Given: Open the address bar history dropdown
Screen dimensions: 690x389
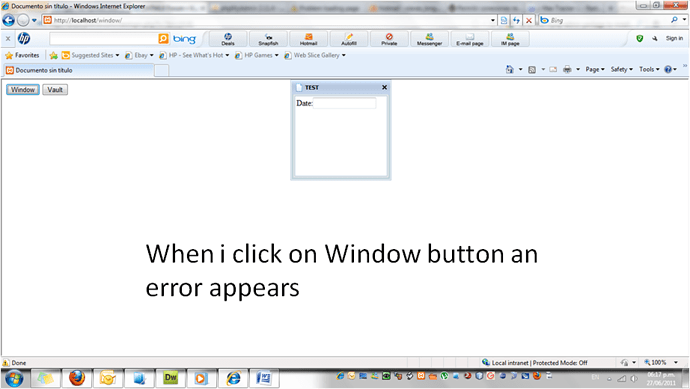Looking at the screenshot, I should click(493, 20).
